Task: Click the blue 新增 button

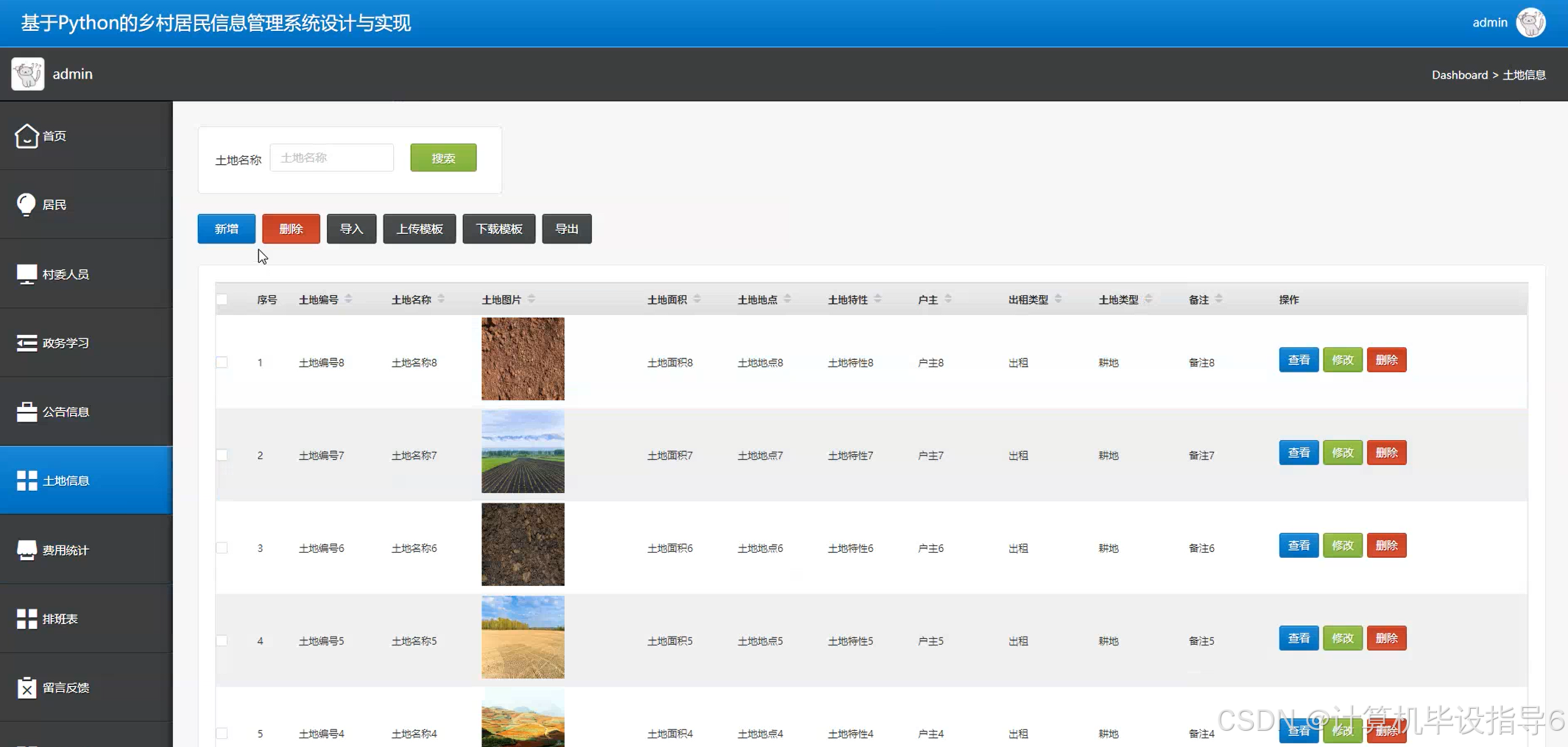Action: pos(227,229)
